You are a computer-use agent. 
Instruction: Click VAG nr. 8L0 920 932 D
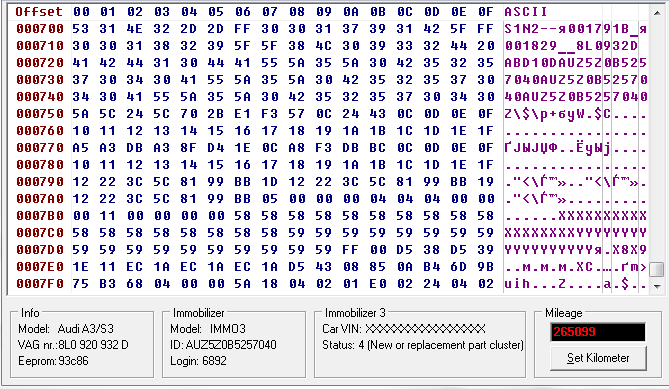(x=73, y=345)
